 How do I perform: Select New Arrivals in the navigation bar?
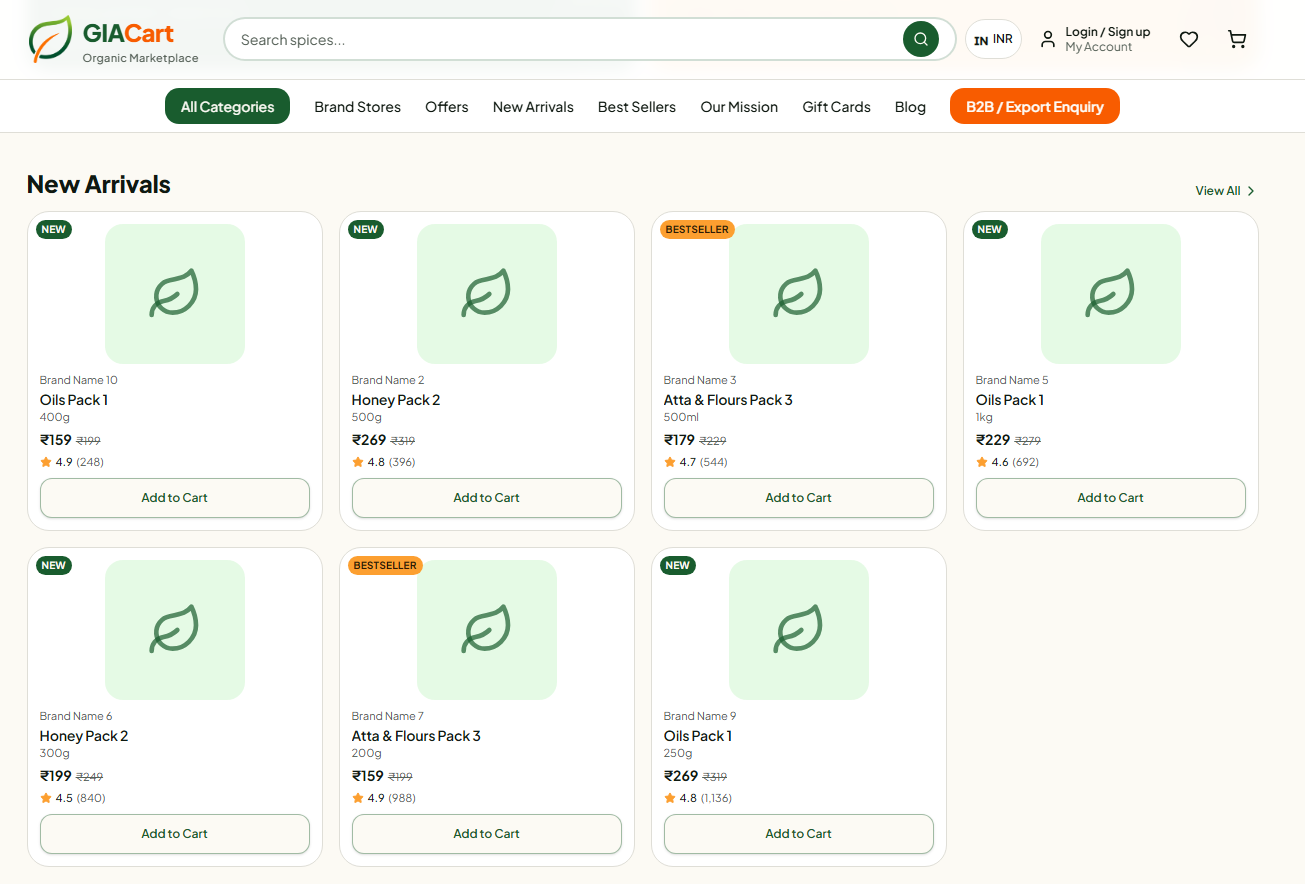click(533, 107)
